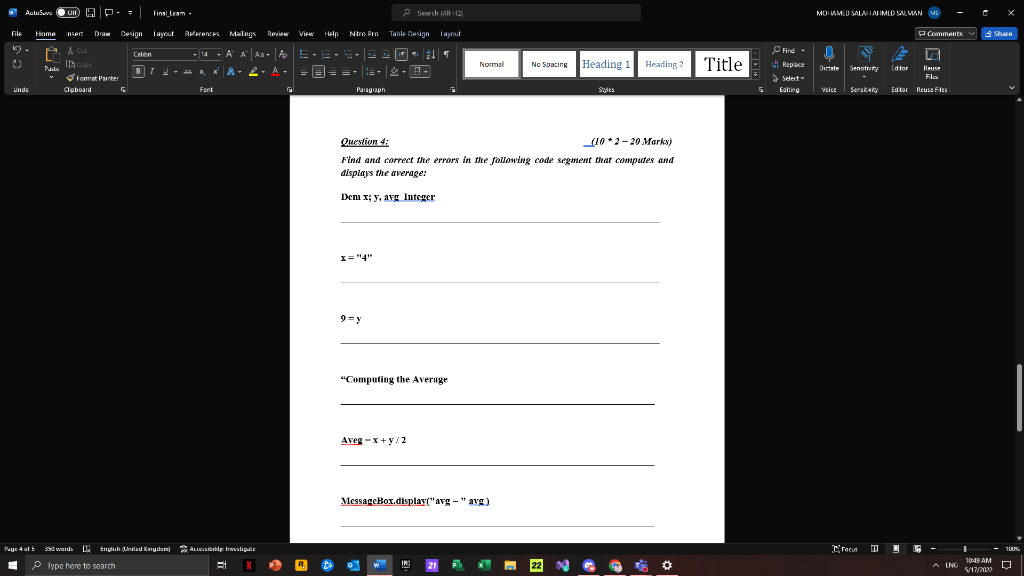Expand the Styles gallery
Viewport: 1024px width, 576px height.
pyautogui.click(x=756, y=75)
